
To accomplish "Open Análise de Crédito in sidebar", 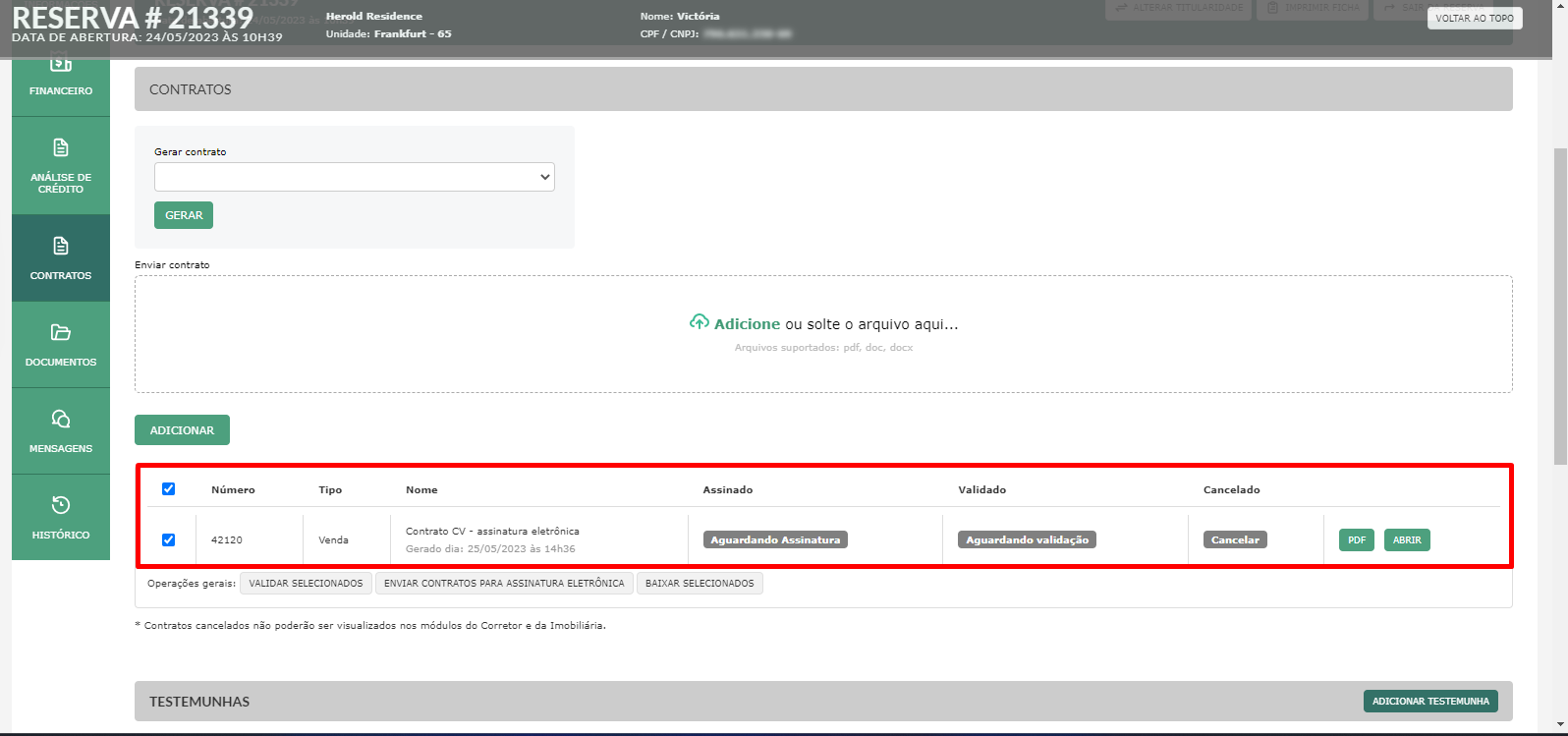I will pyautogui.click(x=61, y=166).
